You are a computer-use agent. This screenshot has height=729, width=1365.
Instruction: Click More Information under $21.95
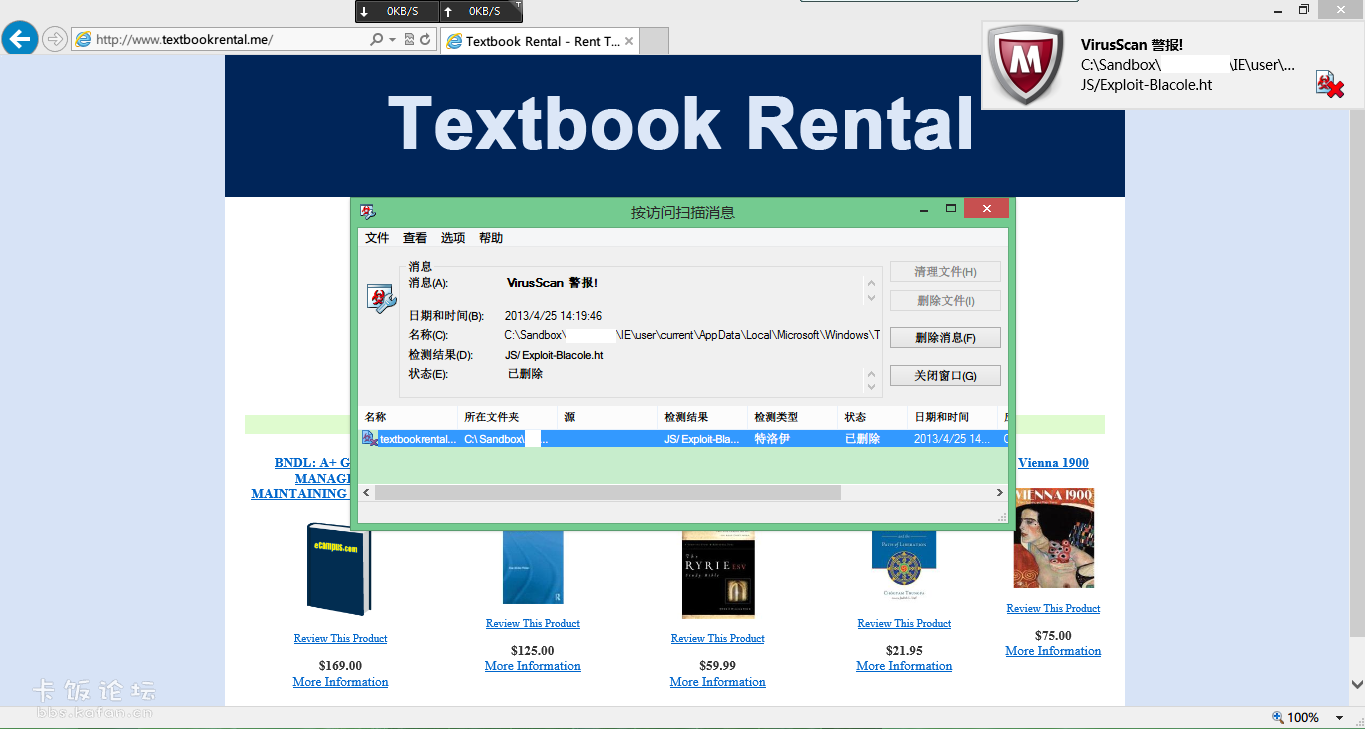(x=904, y=666)
